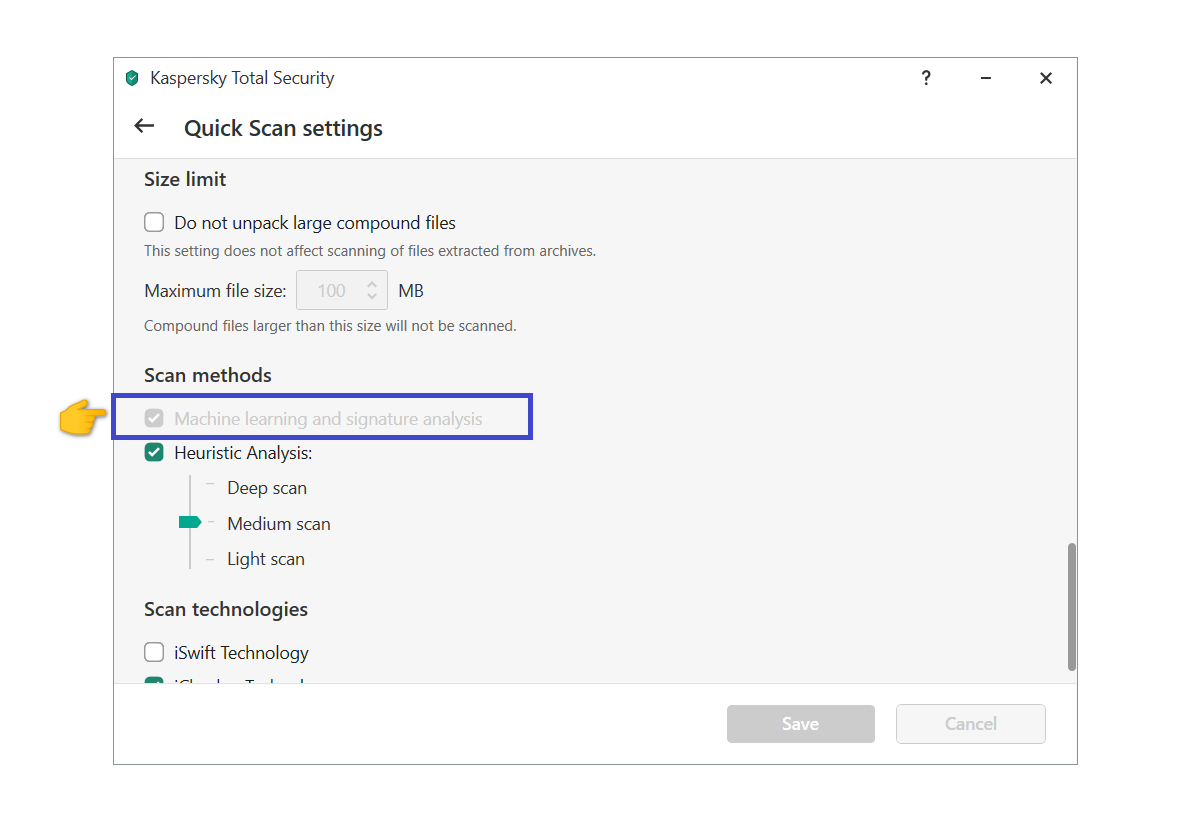Enable iSwift Technology checkbox

[154, 653]
